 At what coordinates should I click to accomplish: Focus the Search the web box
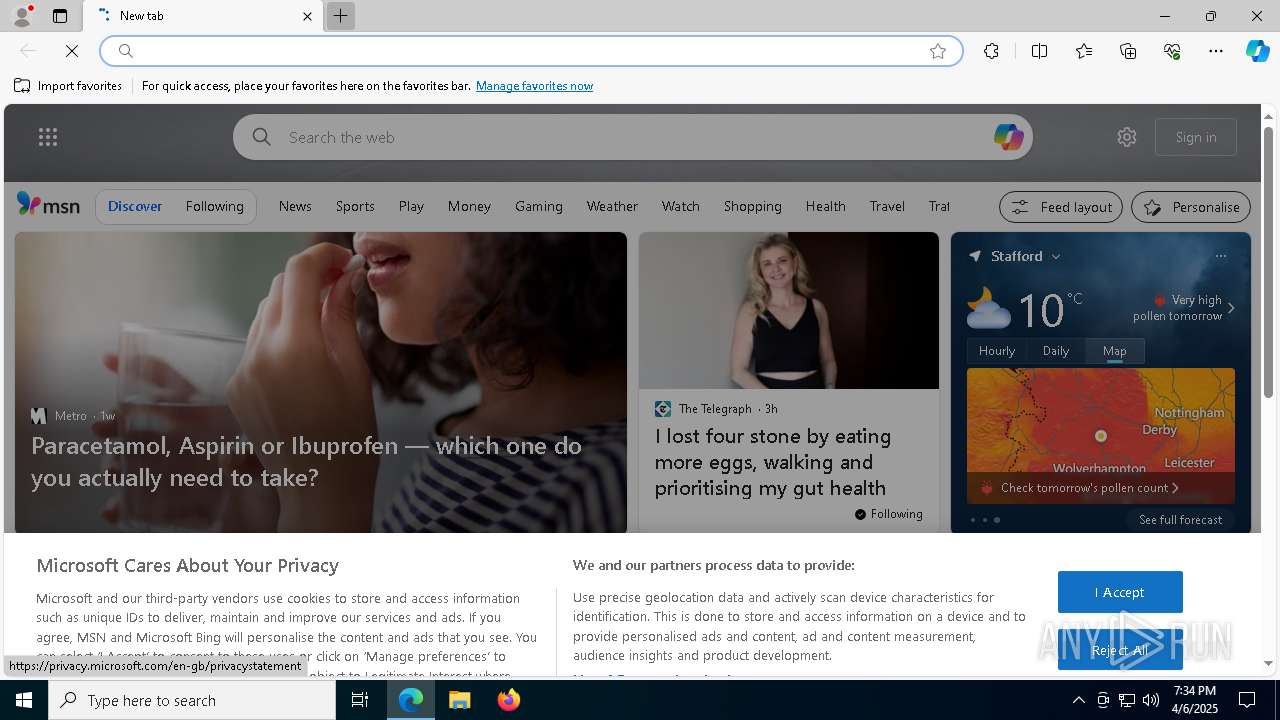pos(633,137)
